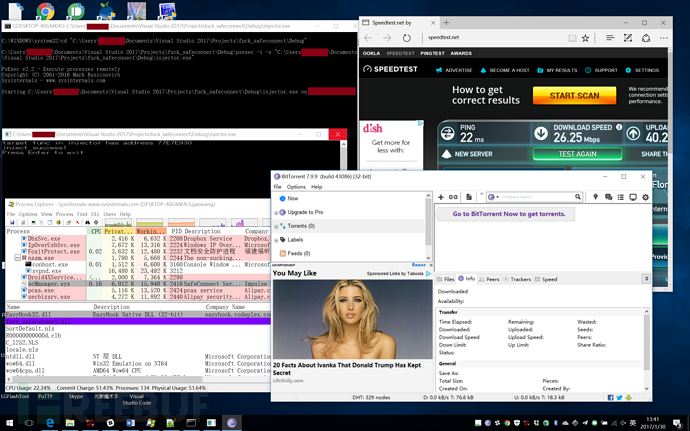The width and height of the screenshot is (690, 431).
Task: Open BitTorrent preferences gear icon
Action: (645, 197)
